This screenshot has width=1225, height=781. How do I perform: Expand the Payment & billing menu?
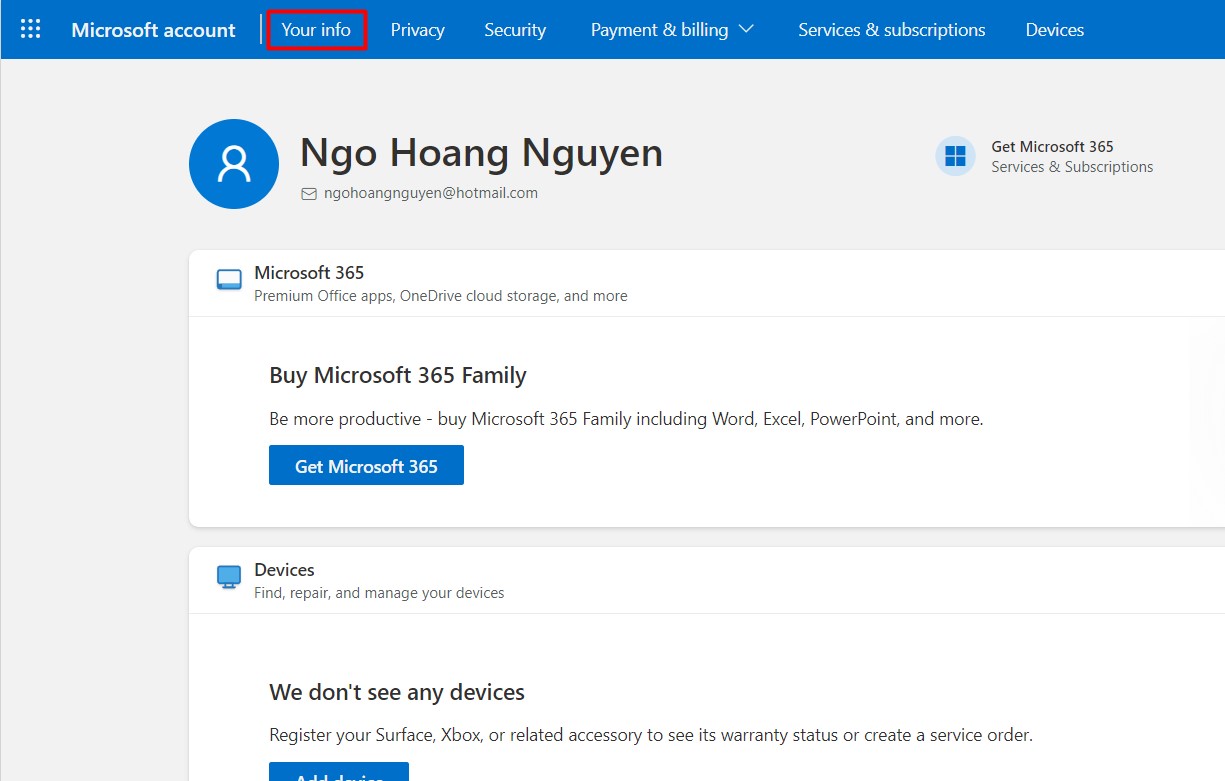click(672, 30)
